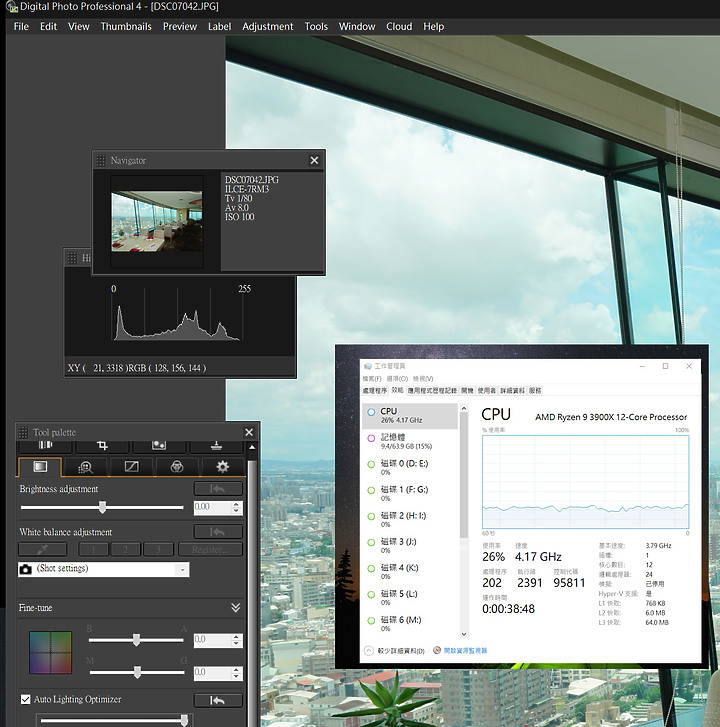
Task: Click Task Manager sidebar scroll down arrow
Action: 464,634
